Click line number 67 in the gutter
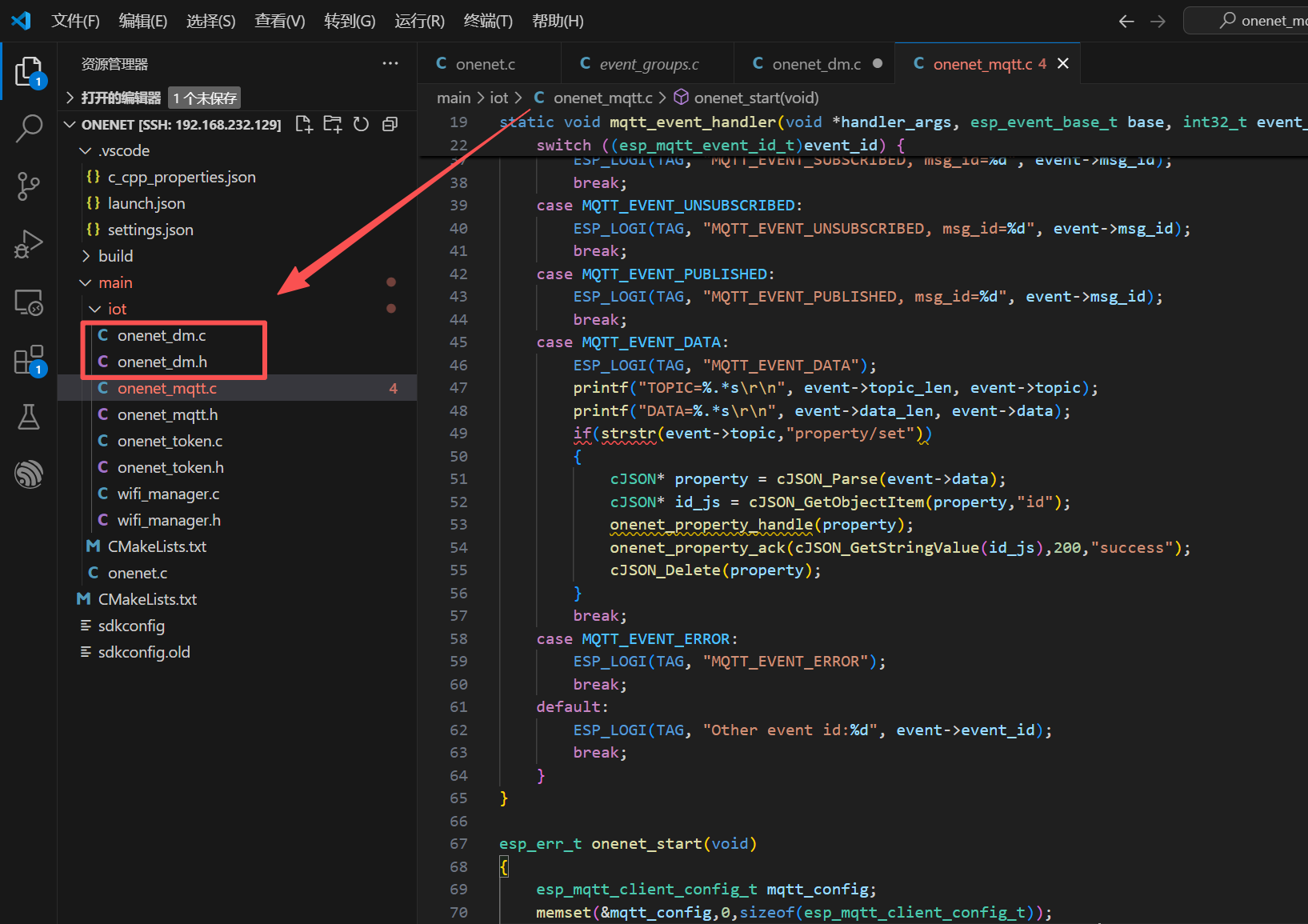 [458, 844]
